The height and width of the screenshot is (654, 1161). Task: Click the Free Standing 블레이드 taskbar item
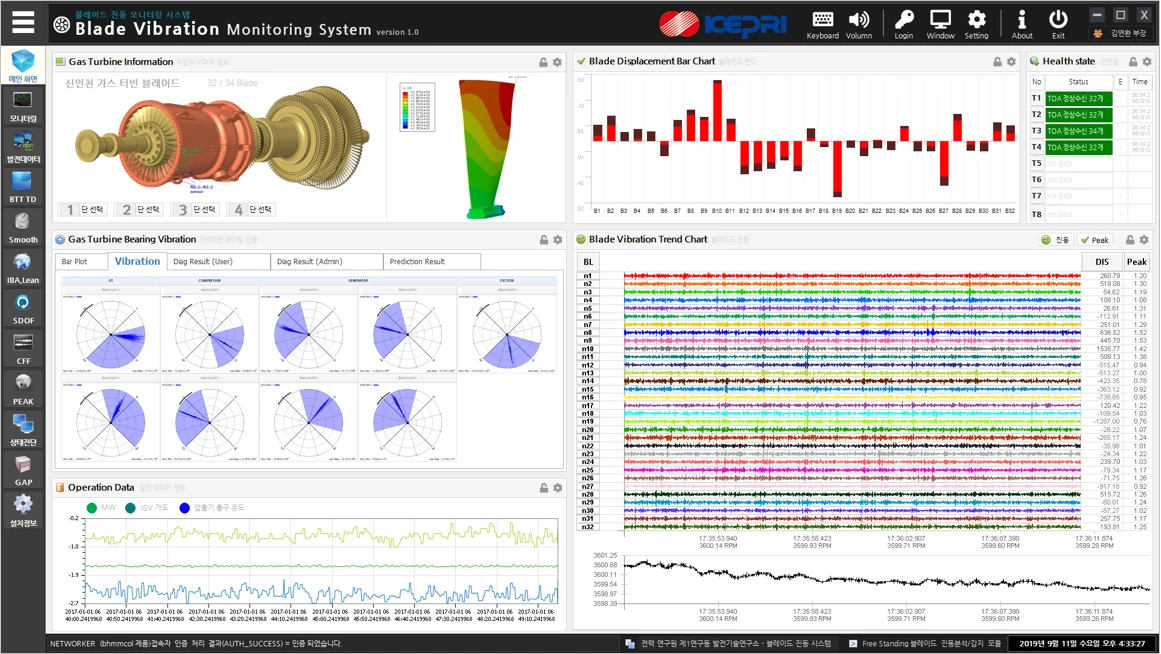pyautogui.click(x=925, y=644)
